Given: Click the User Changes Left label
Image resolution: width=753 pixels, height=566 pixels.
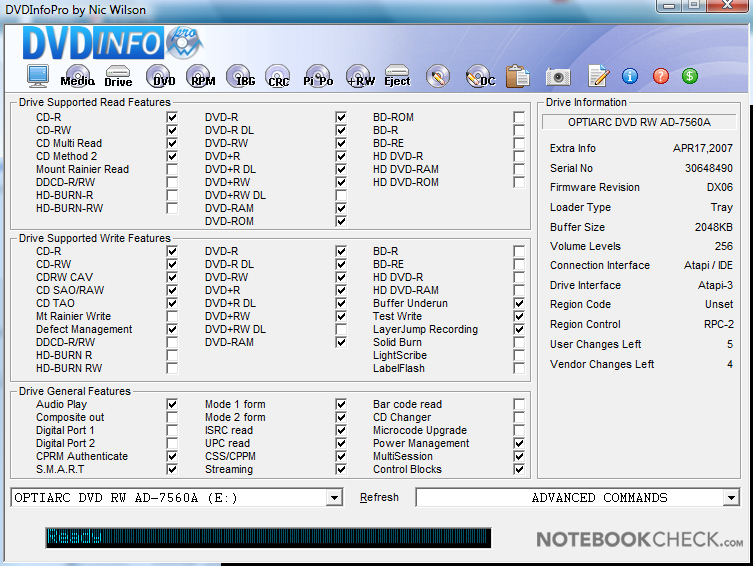Looking at the screenshot, I should point(595,344).
